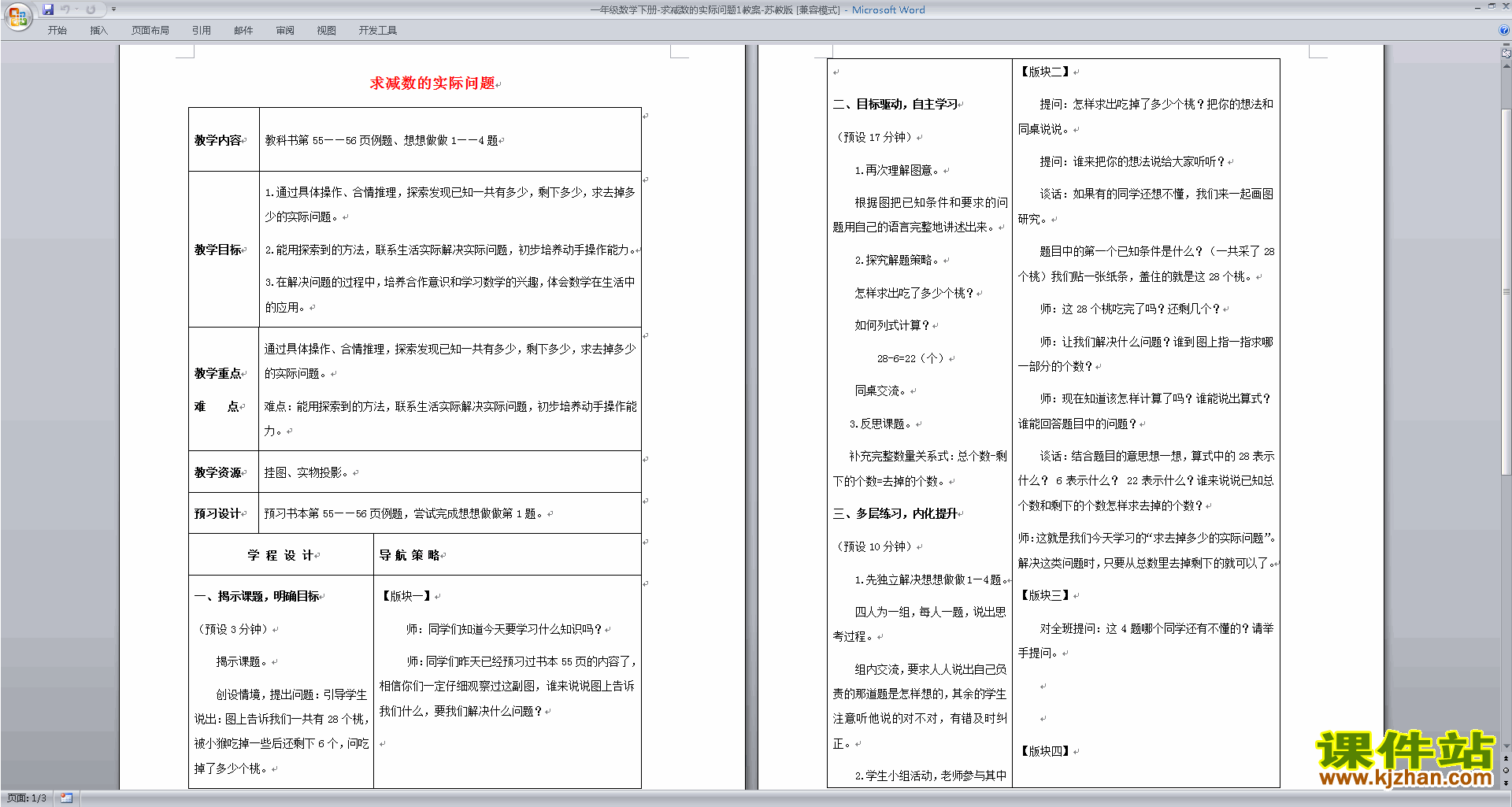
Task: Click the 导 航 策 略 header cell
Action: click(x=507, y=555)
